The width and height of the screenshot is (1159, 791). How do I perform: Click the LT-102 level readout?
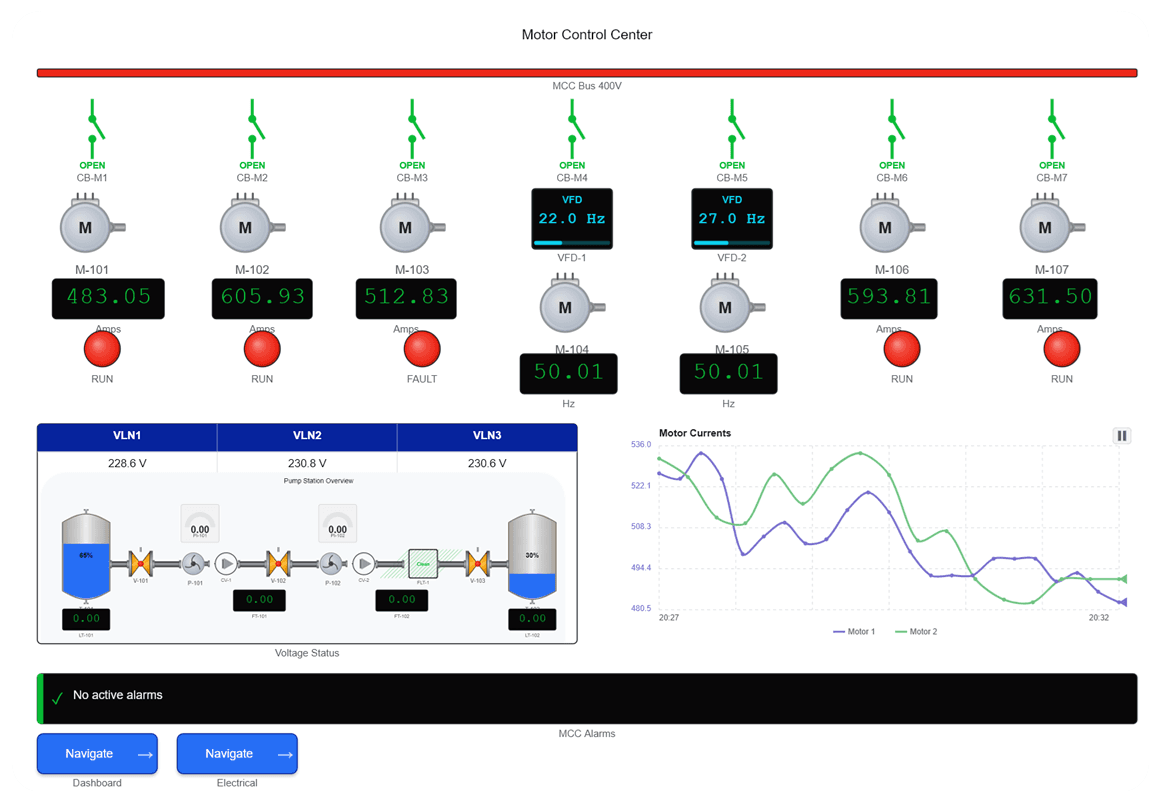(x=532, y=619)
